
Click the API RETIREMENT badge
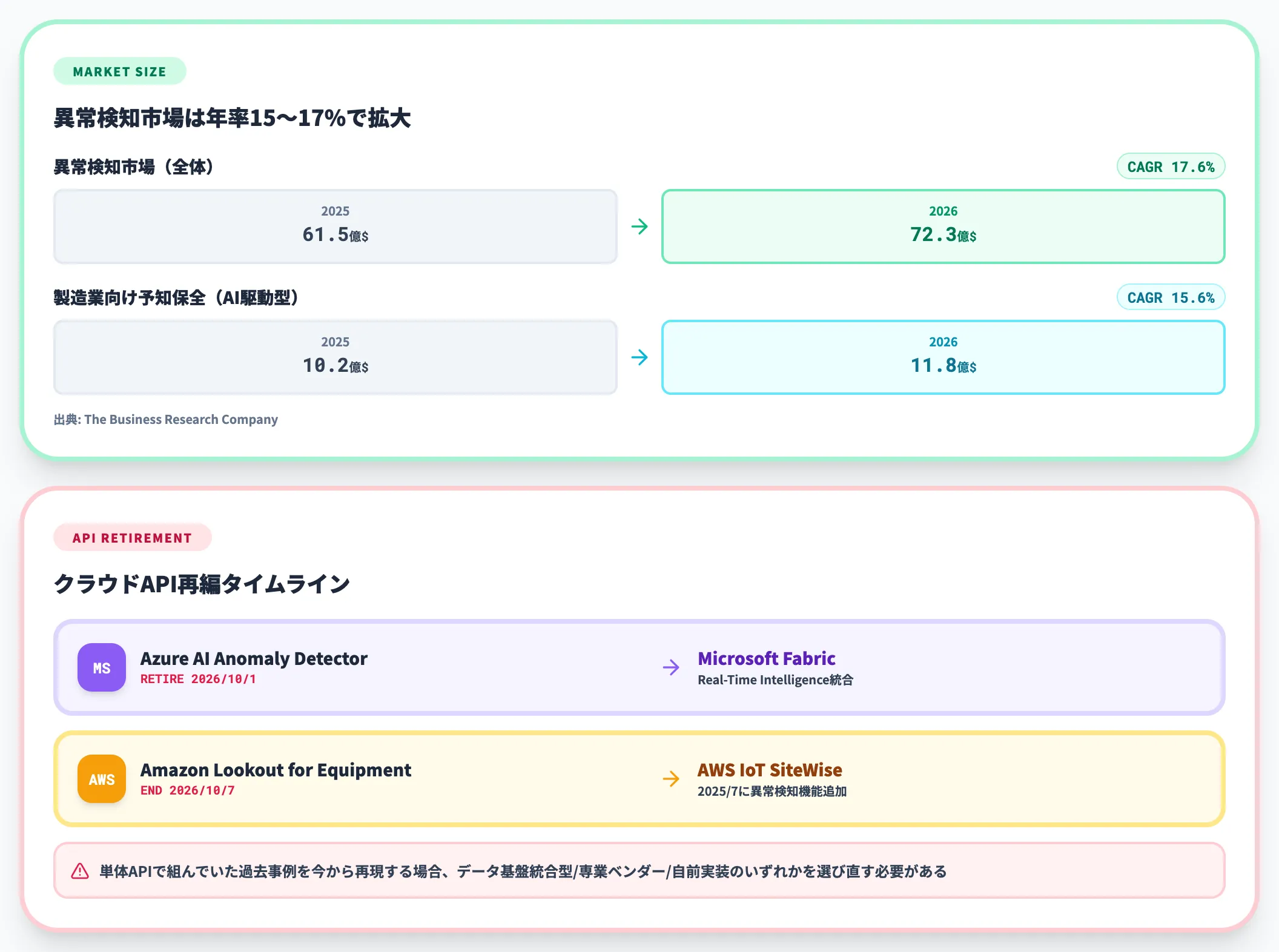click(x=132, y=538)
